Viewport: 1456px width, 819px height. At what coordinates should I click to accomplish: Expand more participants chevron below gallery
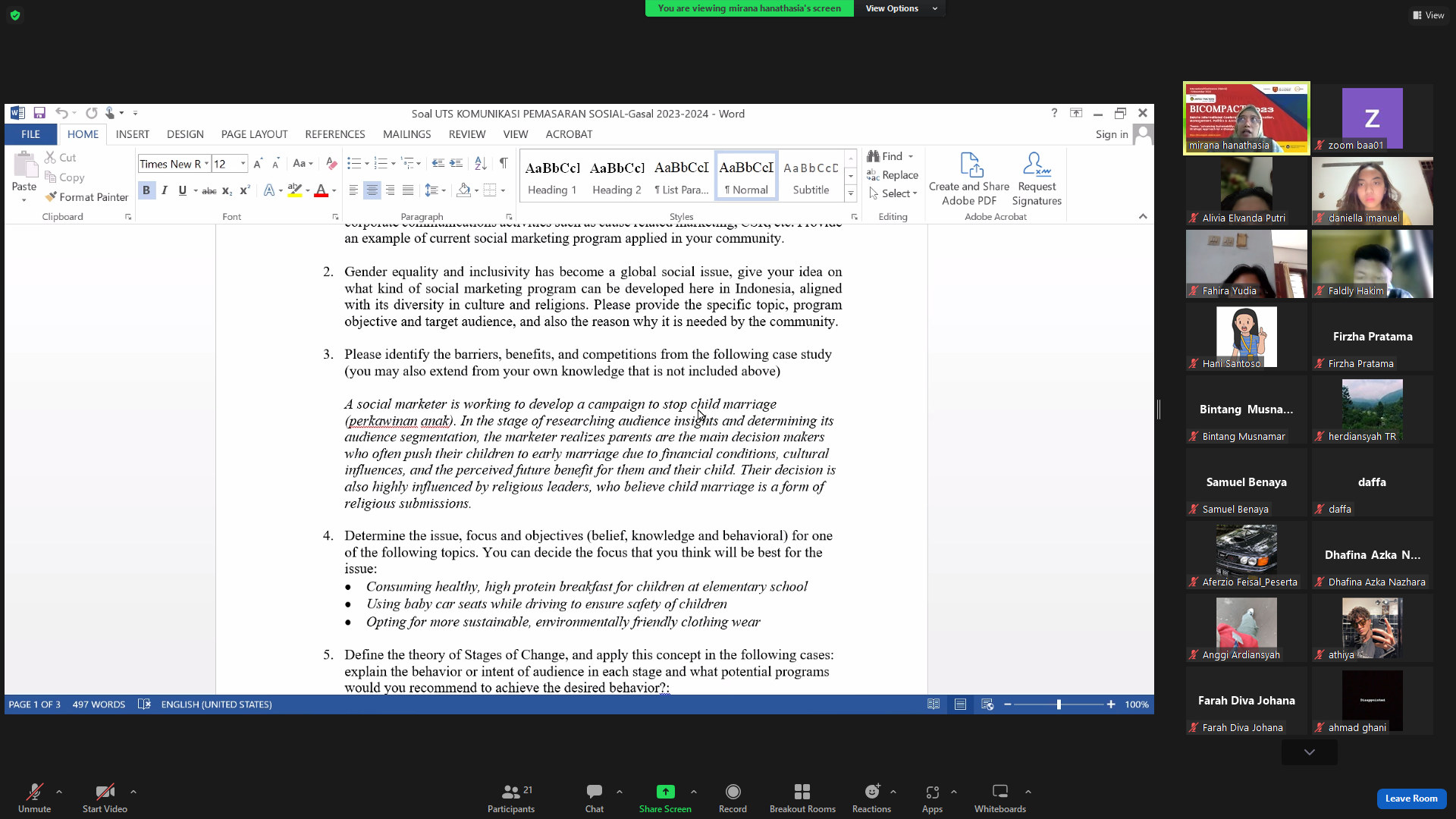(1310, 752)
